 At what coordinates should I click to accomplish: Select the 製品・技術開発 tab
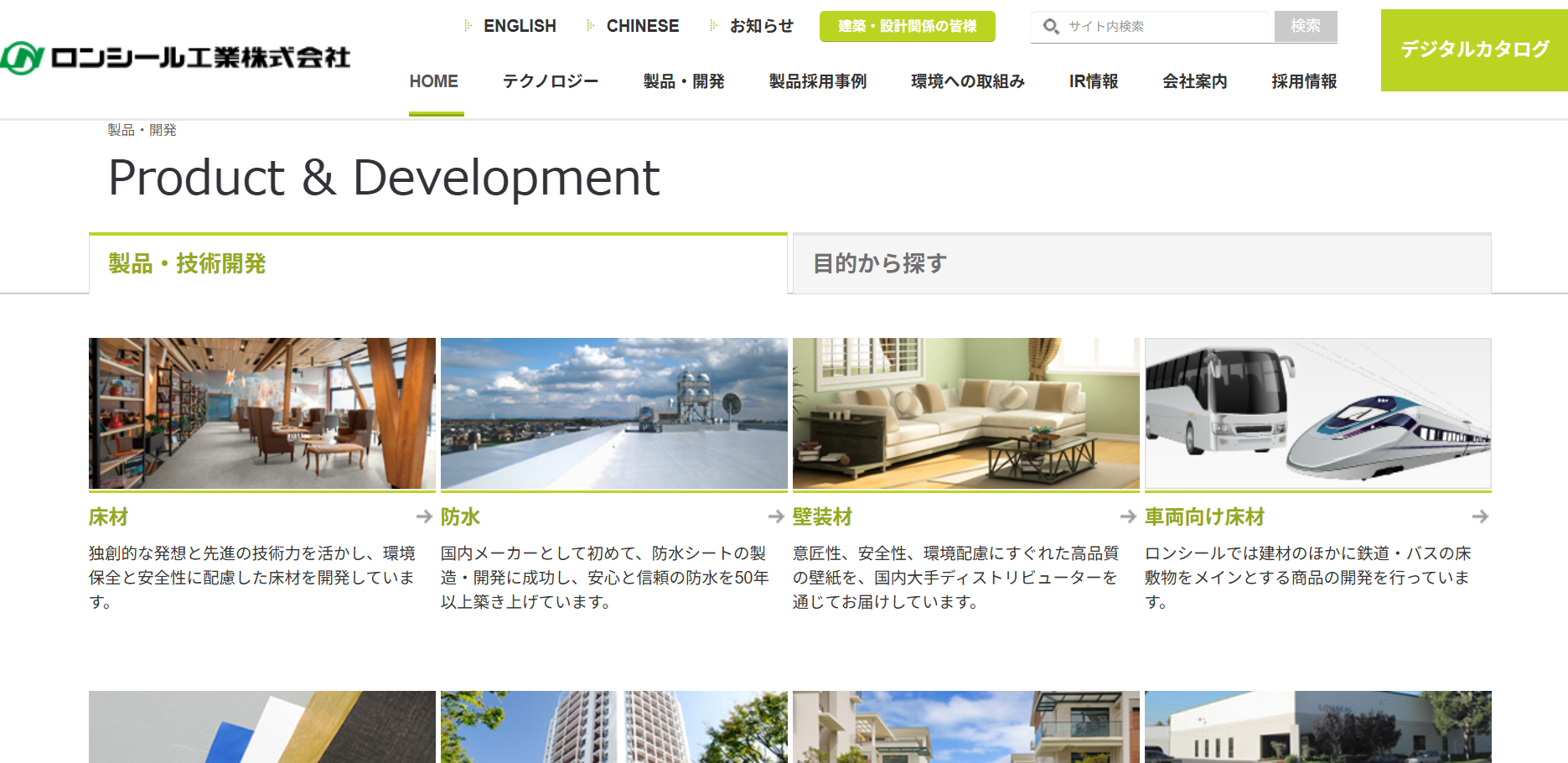click(x=438, y=263)
